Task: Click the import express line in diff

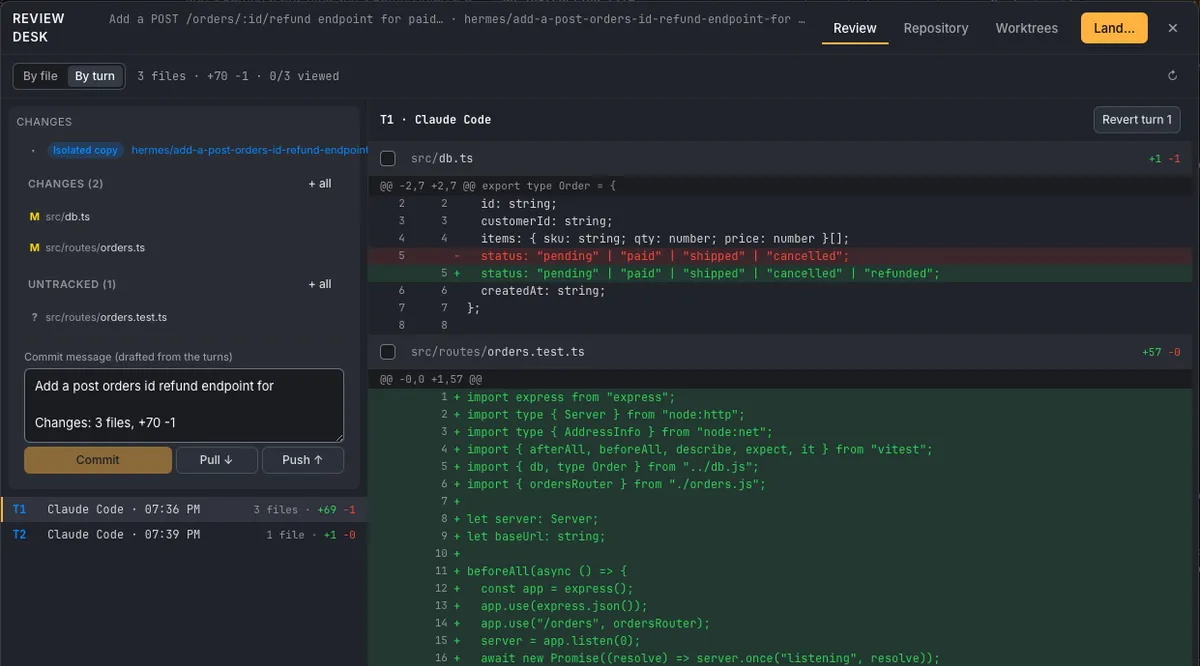Action: point(780,397)
